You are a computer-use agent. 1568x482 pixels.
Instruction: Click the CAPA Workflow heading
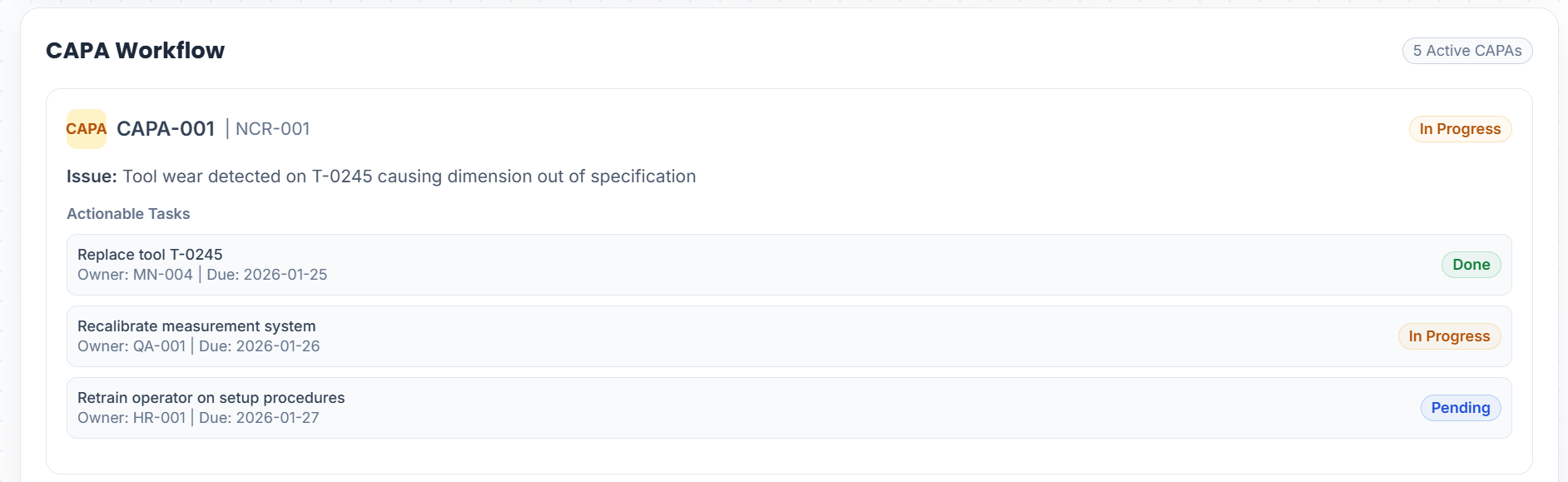135,51
